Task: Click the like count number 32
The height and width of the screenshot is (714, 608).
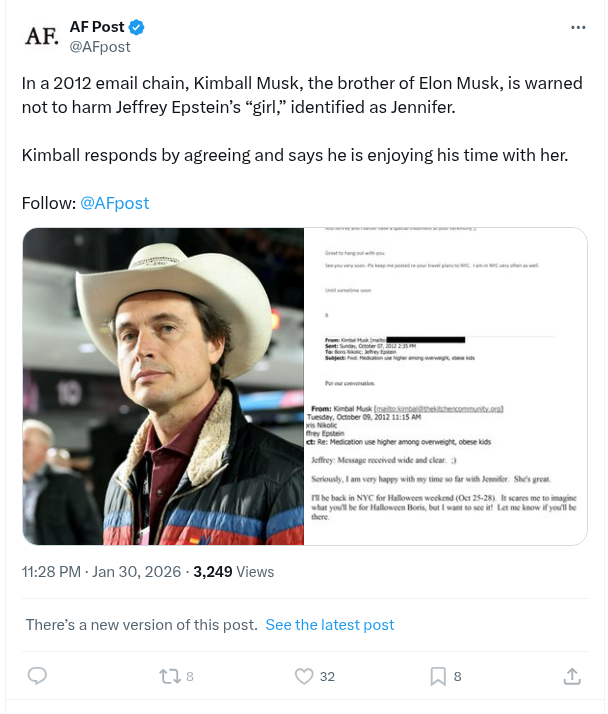Action: [x=327, y=677]
